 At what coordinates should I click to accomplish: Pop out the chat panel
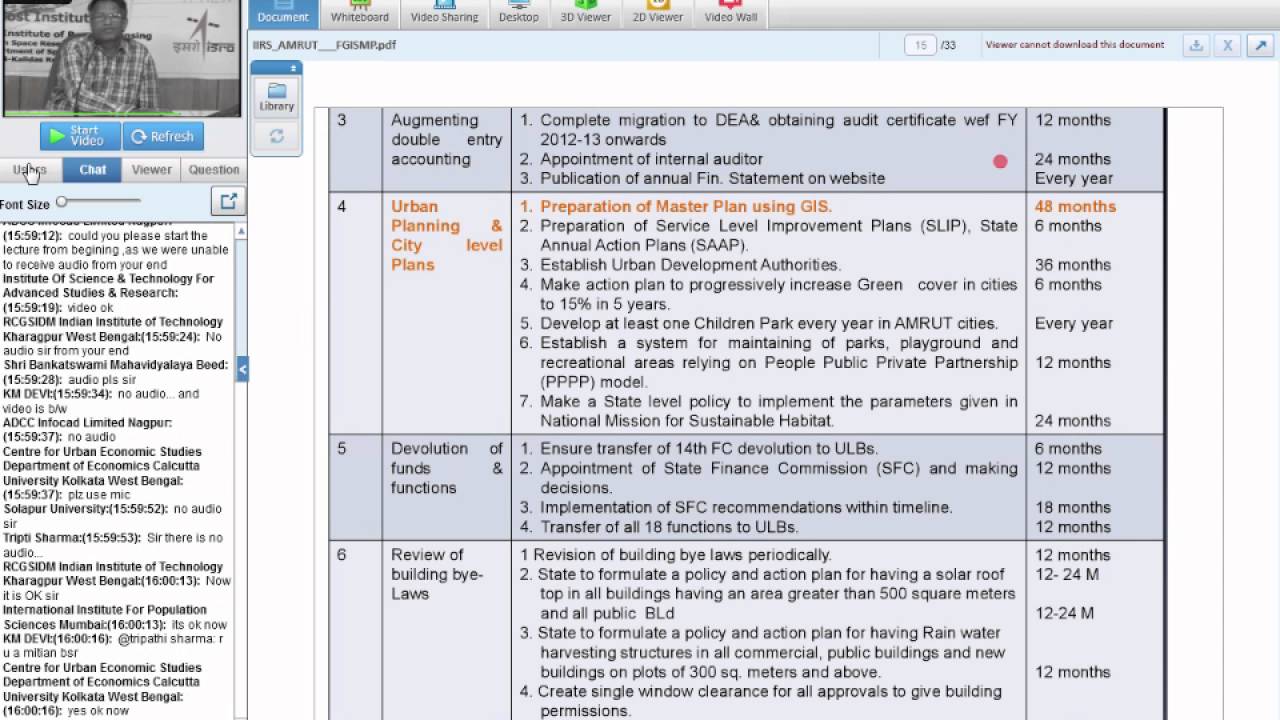[228, 201]
